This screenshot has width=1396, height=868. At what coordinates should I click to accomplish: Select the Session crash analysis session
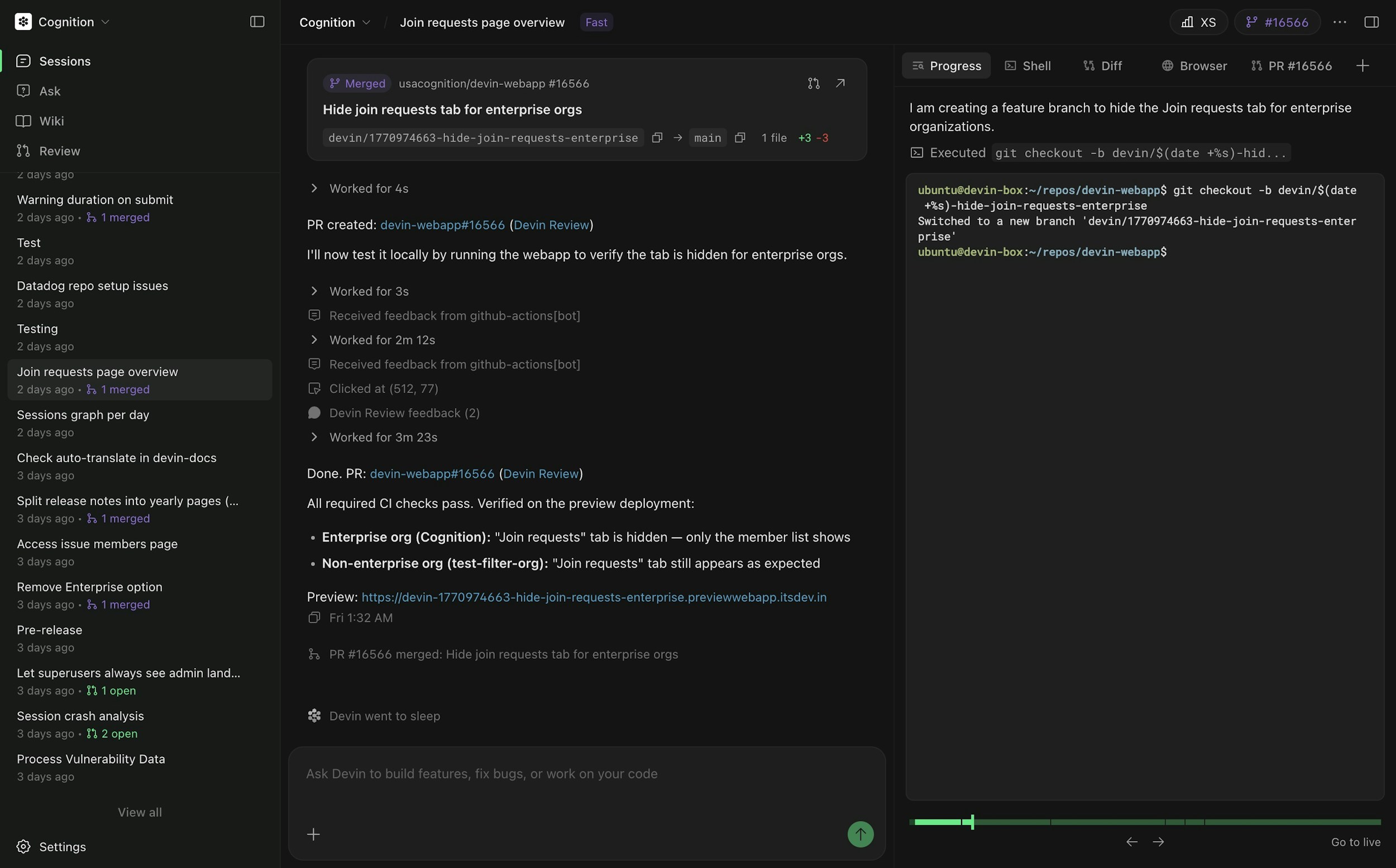pos(80,716)
